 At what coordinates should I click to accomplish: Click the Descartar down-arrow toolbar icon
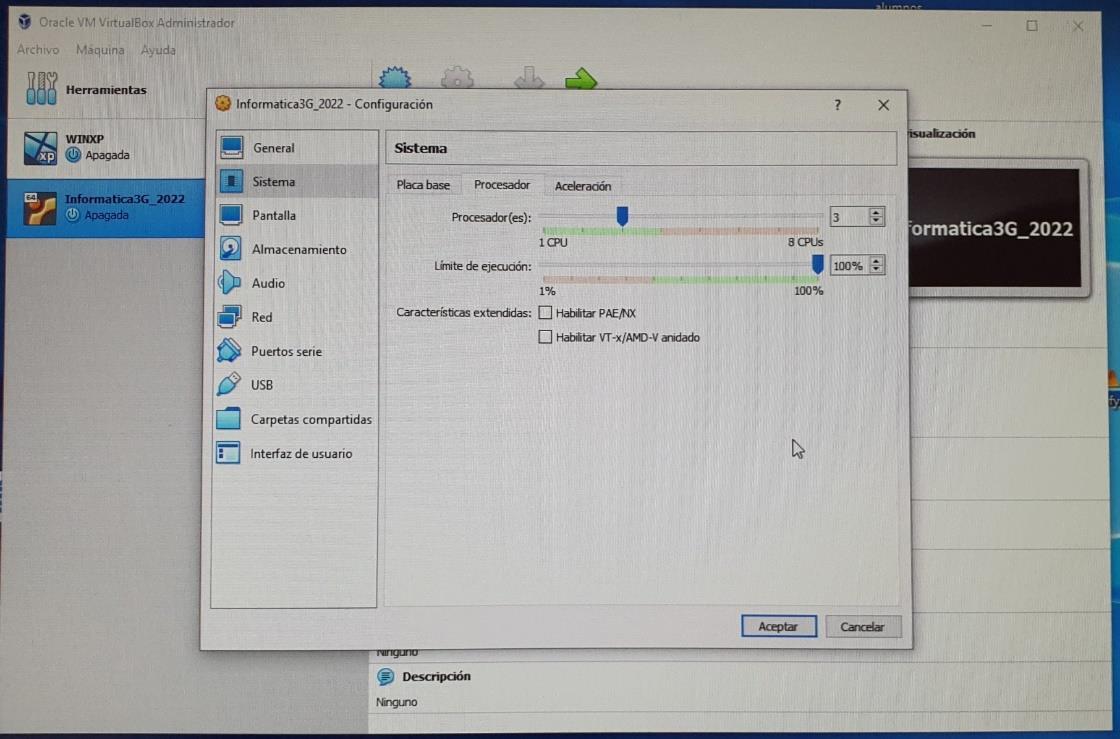click(529, 78)
